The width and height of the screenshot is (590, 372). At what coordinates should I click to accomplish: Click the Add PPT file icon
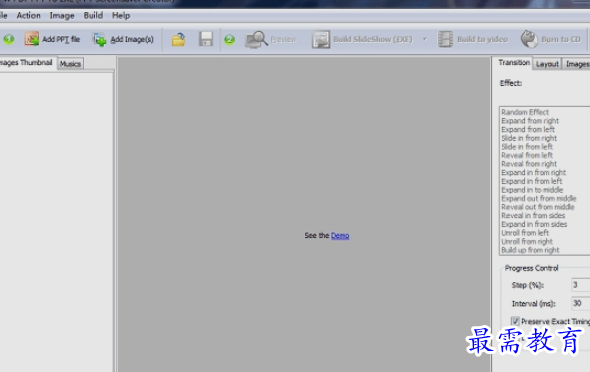click(32, 39)
